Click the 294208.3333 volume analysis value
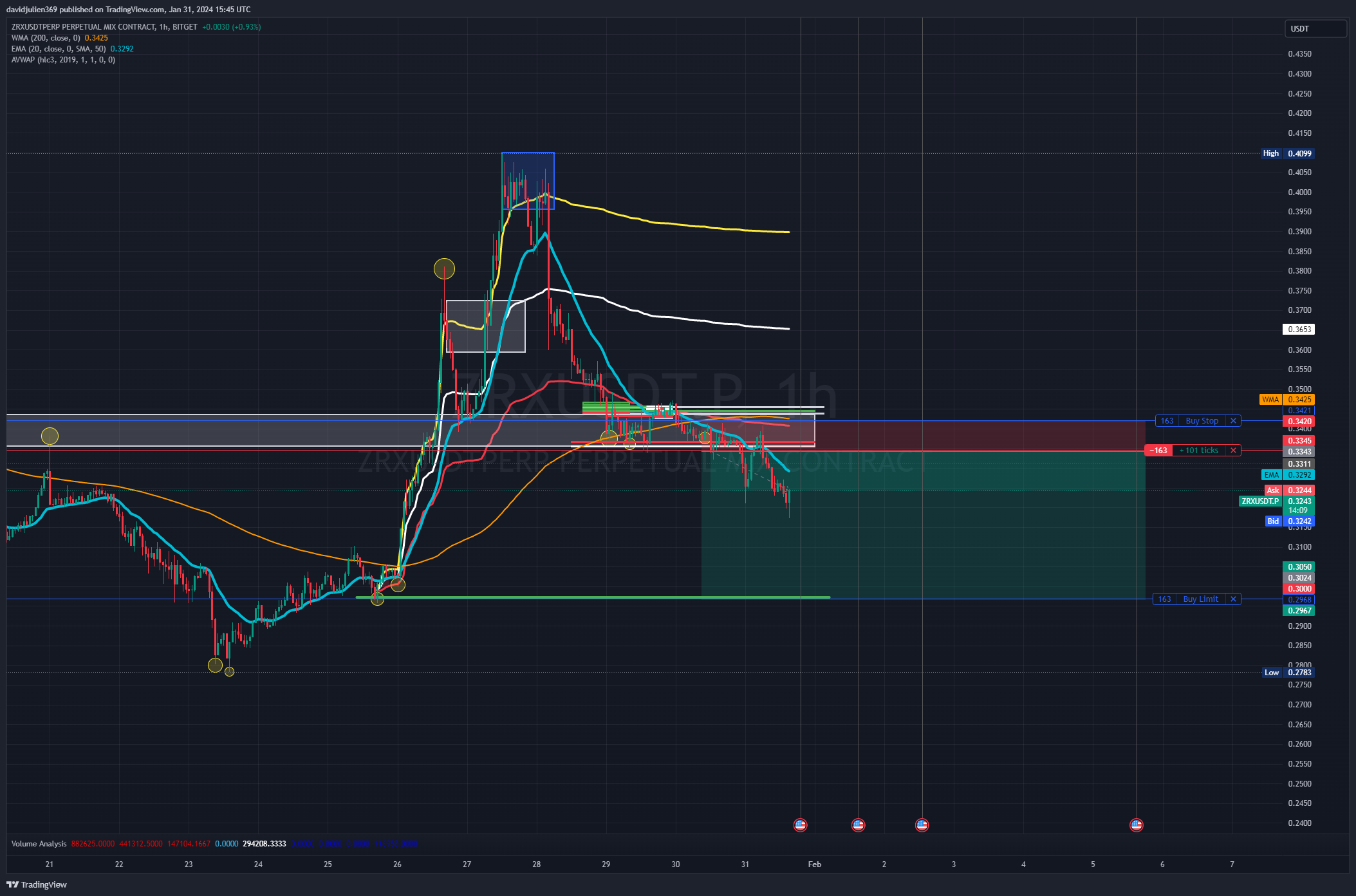This screenshot has width=1356, height=896. tap(265, 844)
